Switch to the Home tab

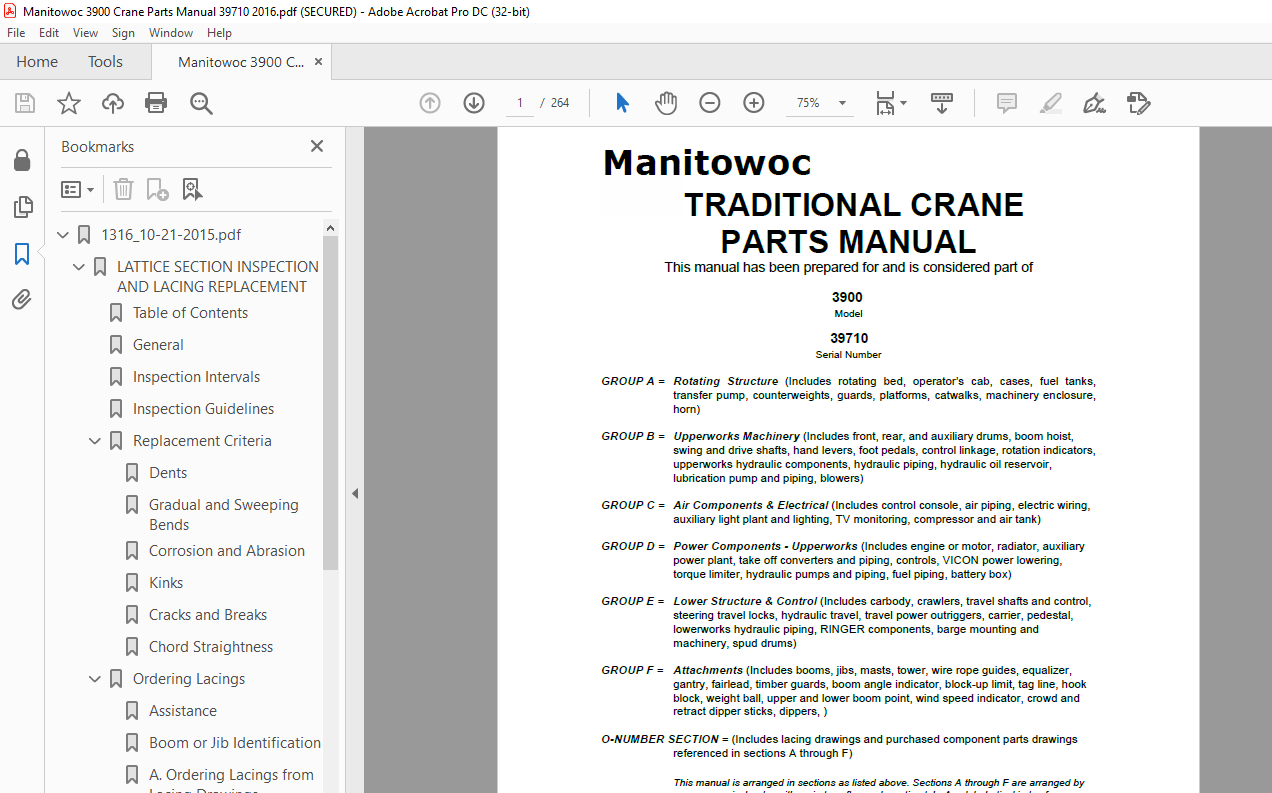[37, 62]
